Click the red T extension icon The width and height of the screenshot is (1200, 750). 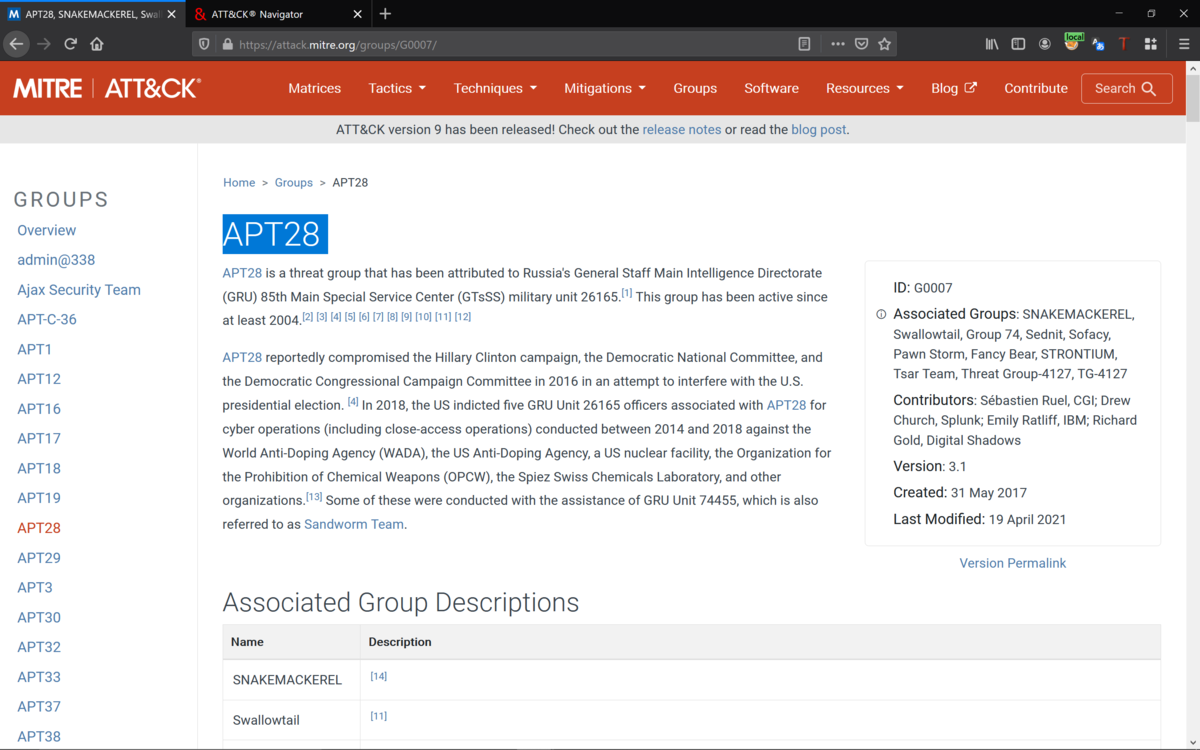pyautogui.click(x=1124, y=44)
